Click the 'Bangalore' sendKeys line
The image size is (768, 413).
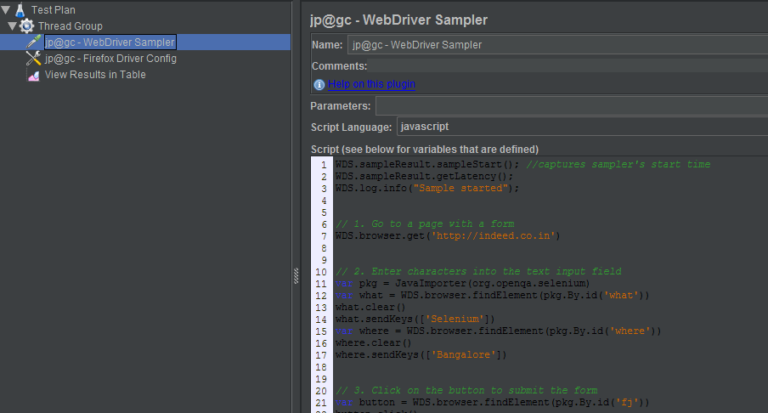(x=421, y=355)
